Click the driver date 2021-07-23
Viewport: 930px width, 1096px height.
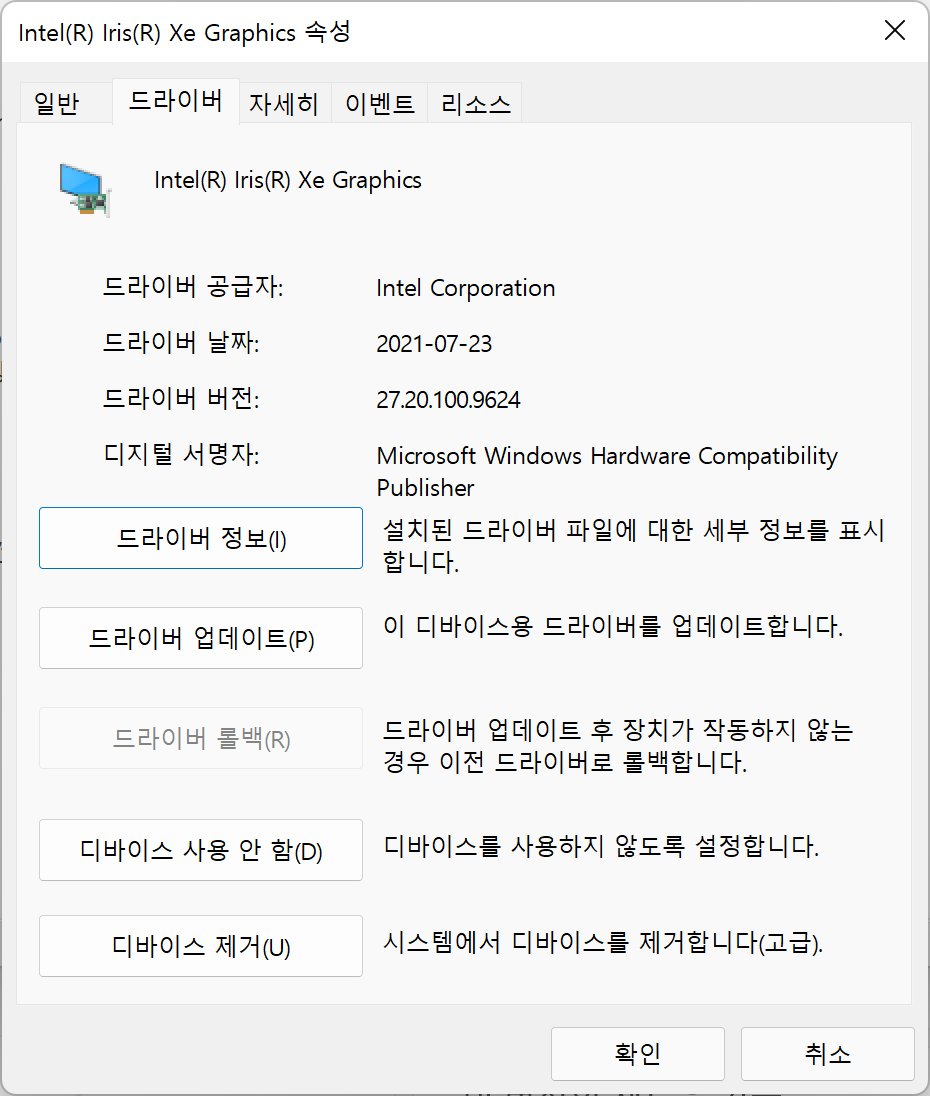pos(434,344)
